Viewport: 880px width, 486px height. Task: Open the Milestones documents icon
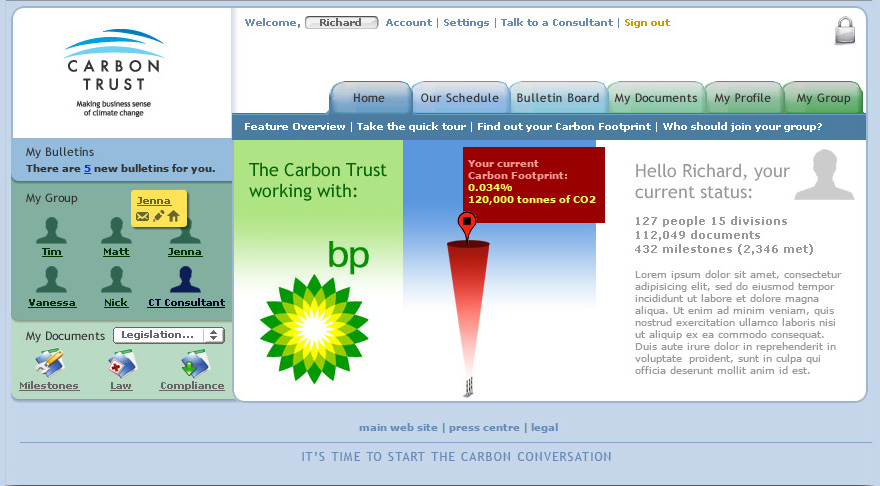point(49,363)
